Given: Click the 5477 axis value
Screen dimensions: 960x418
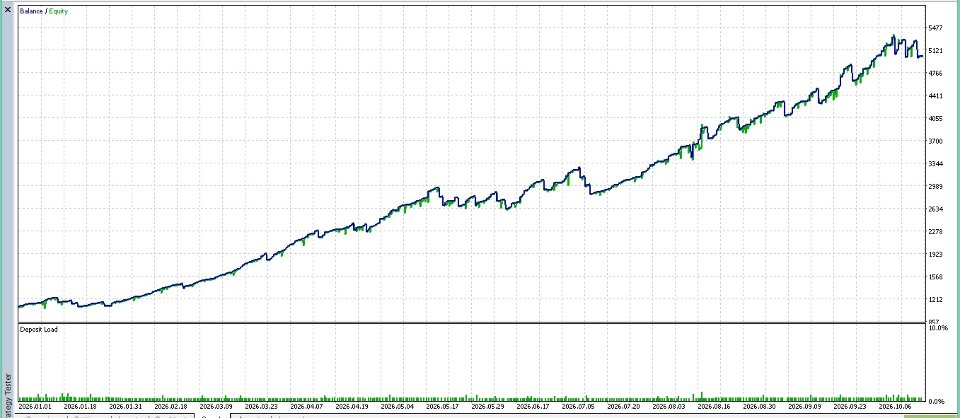Looking at the screenshot, I should (936, 28).
